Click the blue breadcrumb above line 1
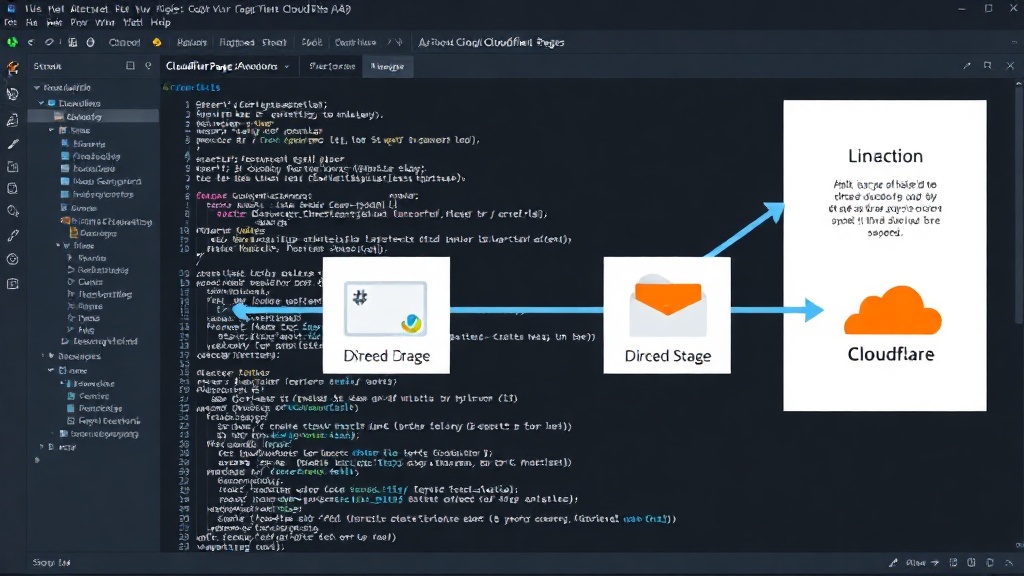 (191, 88)
